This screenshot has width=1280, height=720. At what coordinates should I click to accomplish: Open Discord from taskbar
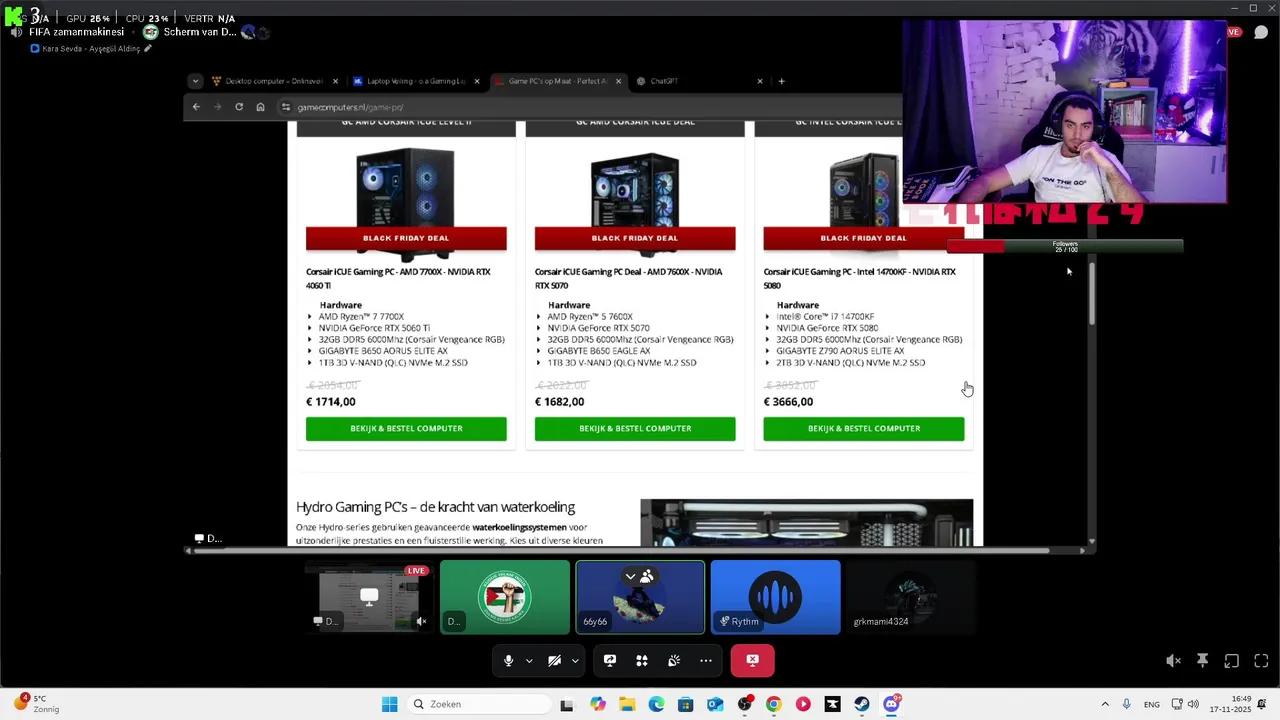point(891,704)
